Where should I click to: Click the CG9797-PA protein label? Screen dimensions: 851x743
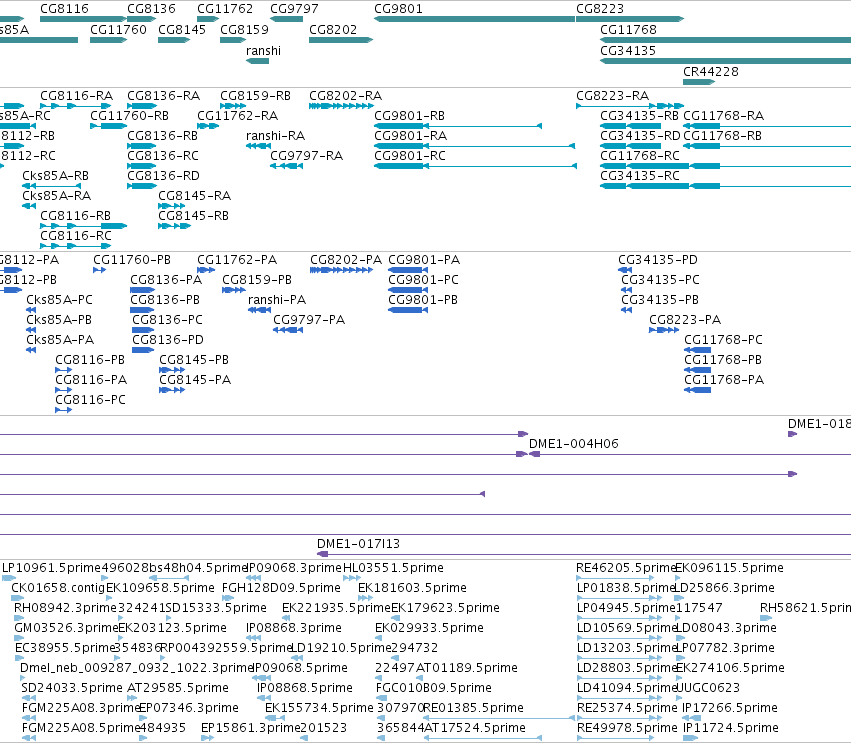point(309,320)
